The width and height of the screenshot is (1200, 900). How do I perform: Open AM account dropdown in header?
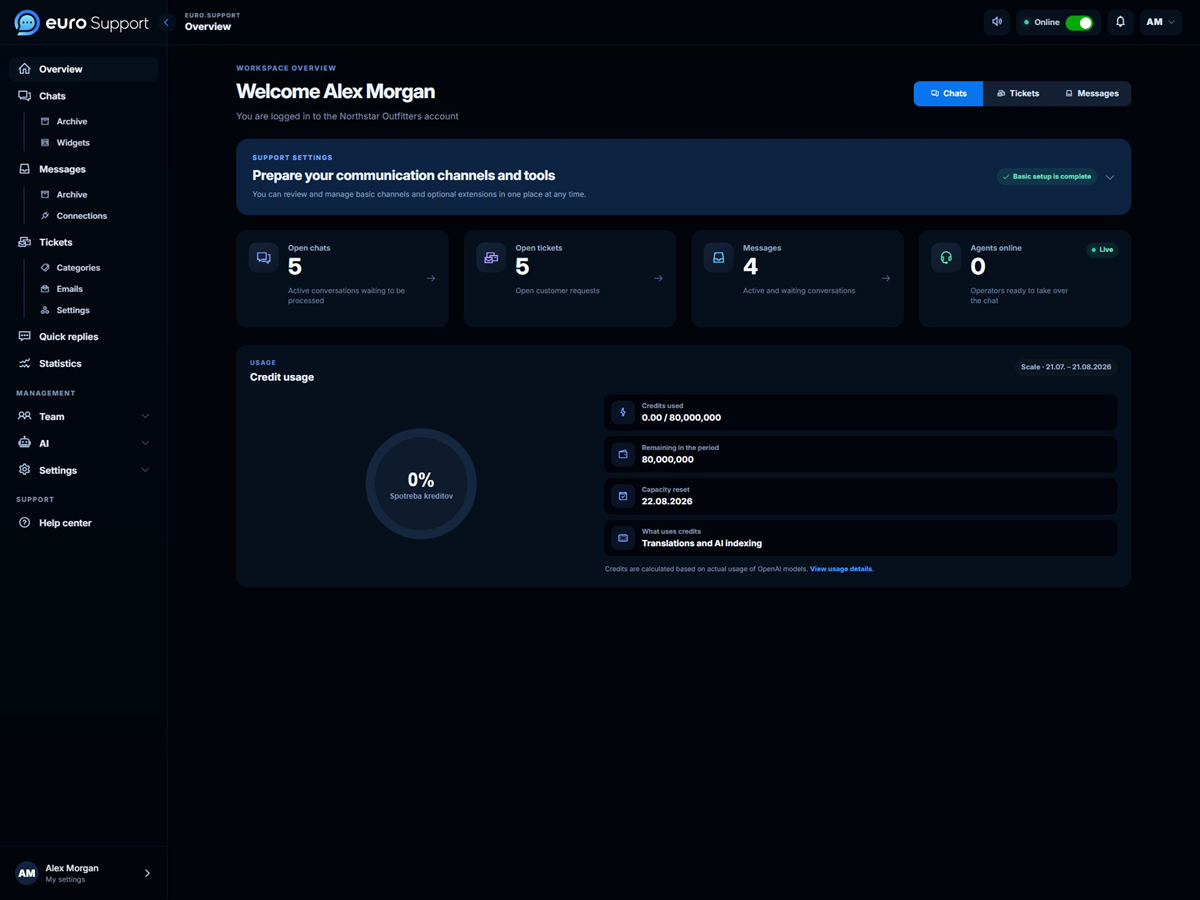click(1160, 22)
